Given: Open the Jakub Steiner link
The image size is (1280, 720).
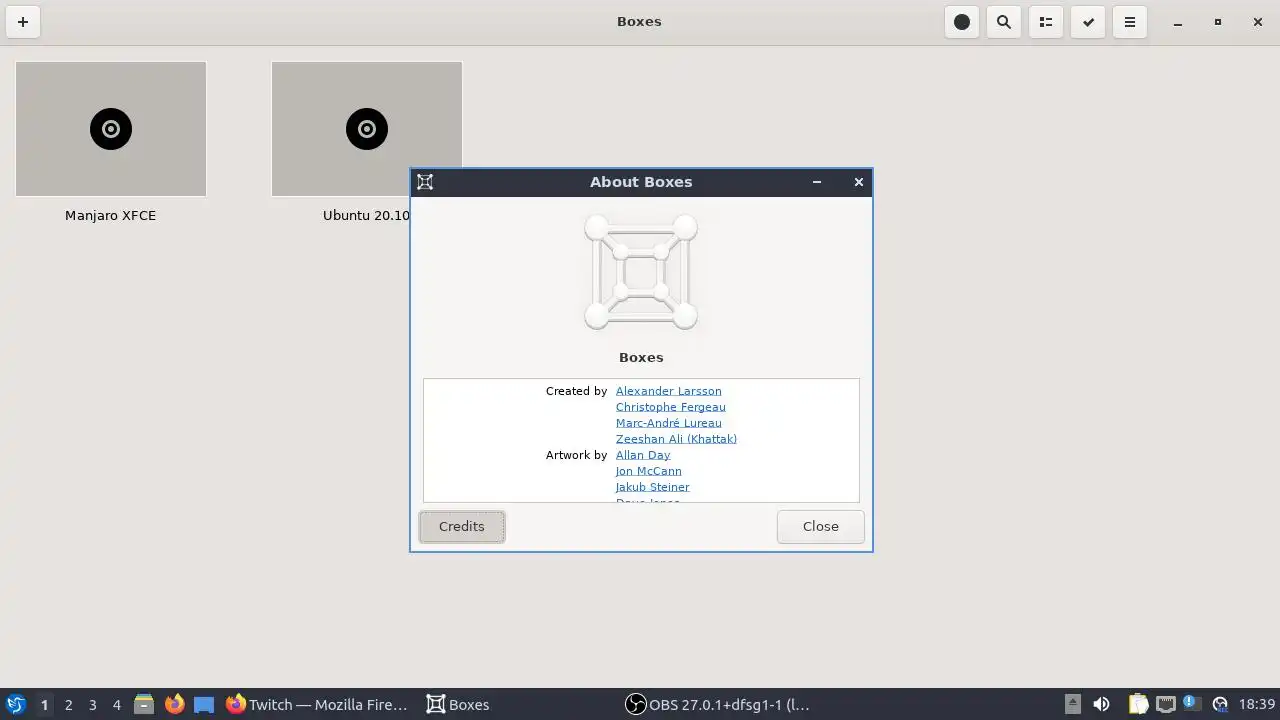Looking at the screenshot, I should [652, 487].
